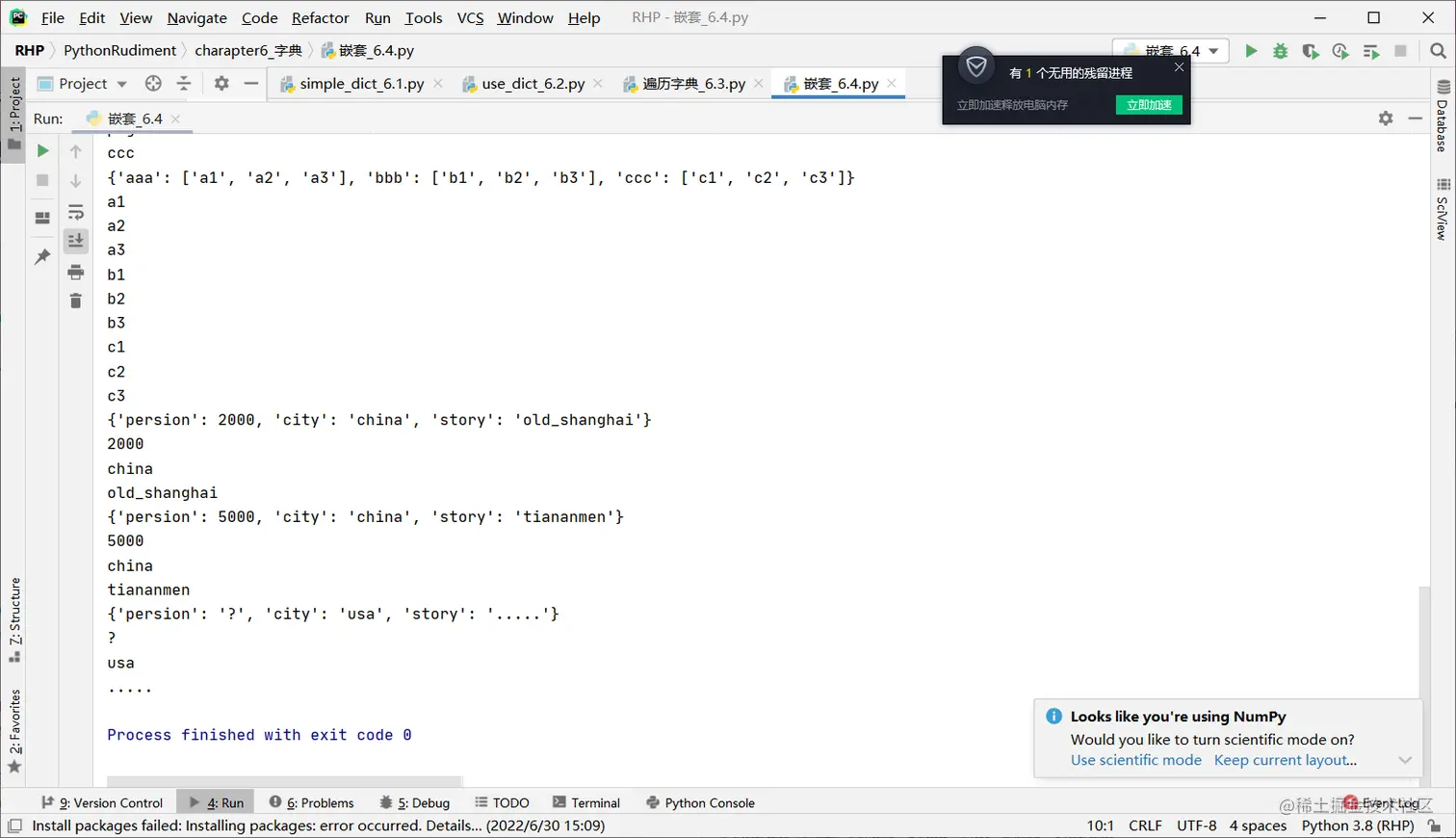Toggle the 1: Project side tab
The width and height of the screenshot is (1456, 838).
pyautogui.click(x=14, y=113)
